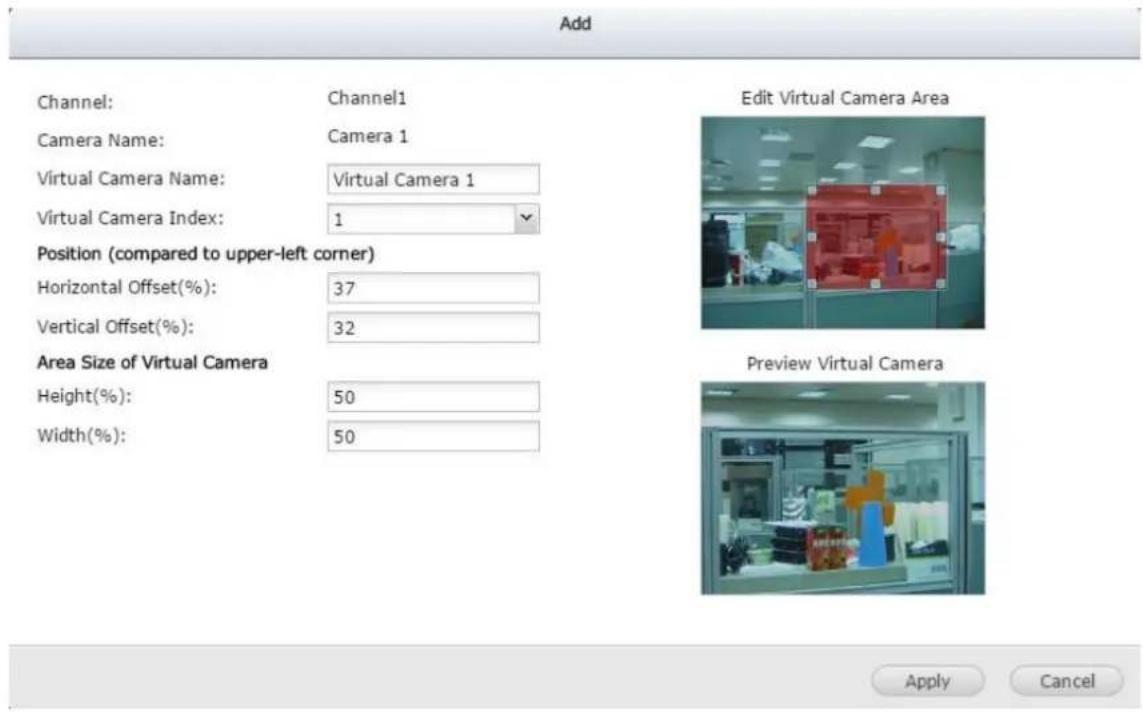Click the top-middle handle of red area
The image size is (1143, 712).
pos(875,190)
